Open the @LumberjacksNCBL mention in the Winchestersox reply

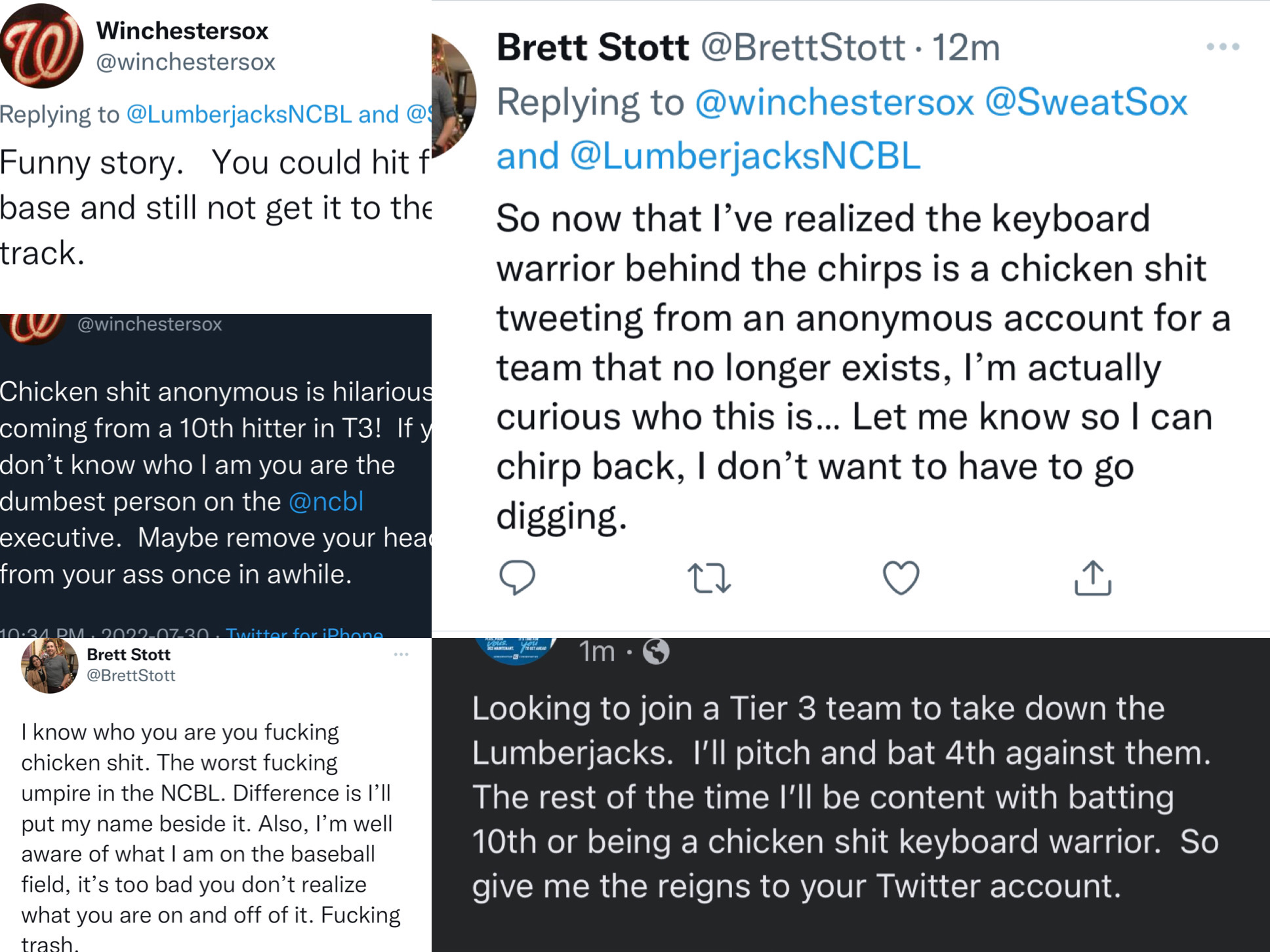tap(239, 114)
